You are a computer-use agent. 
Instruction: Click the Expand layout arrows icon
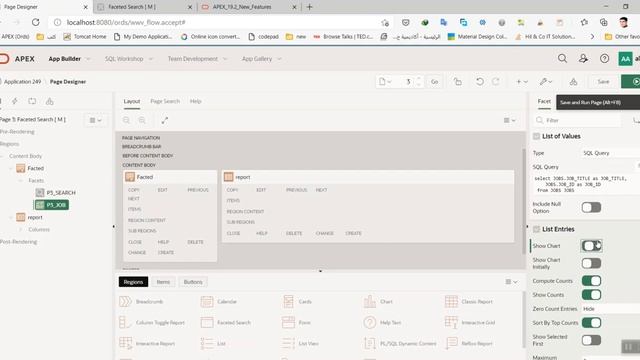click(x=164, y=120)
